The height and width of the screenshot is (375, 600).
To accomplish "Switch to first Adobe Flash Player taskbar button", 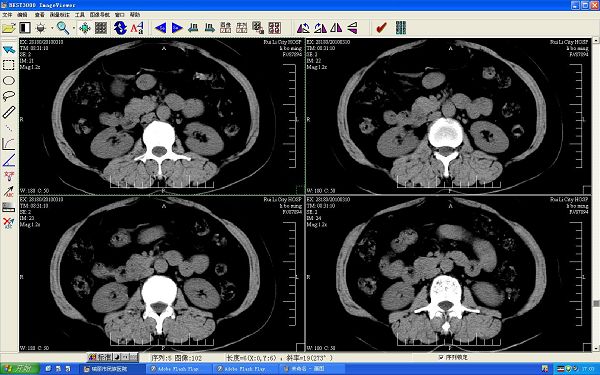I will click(178, 369).
